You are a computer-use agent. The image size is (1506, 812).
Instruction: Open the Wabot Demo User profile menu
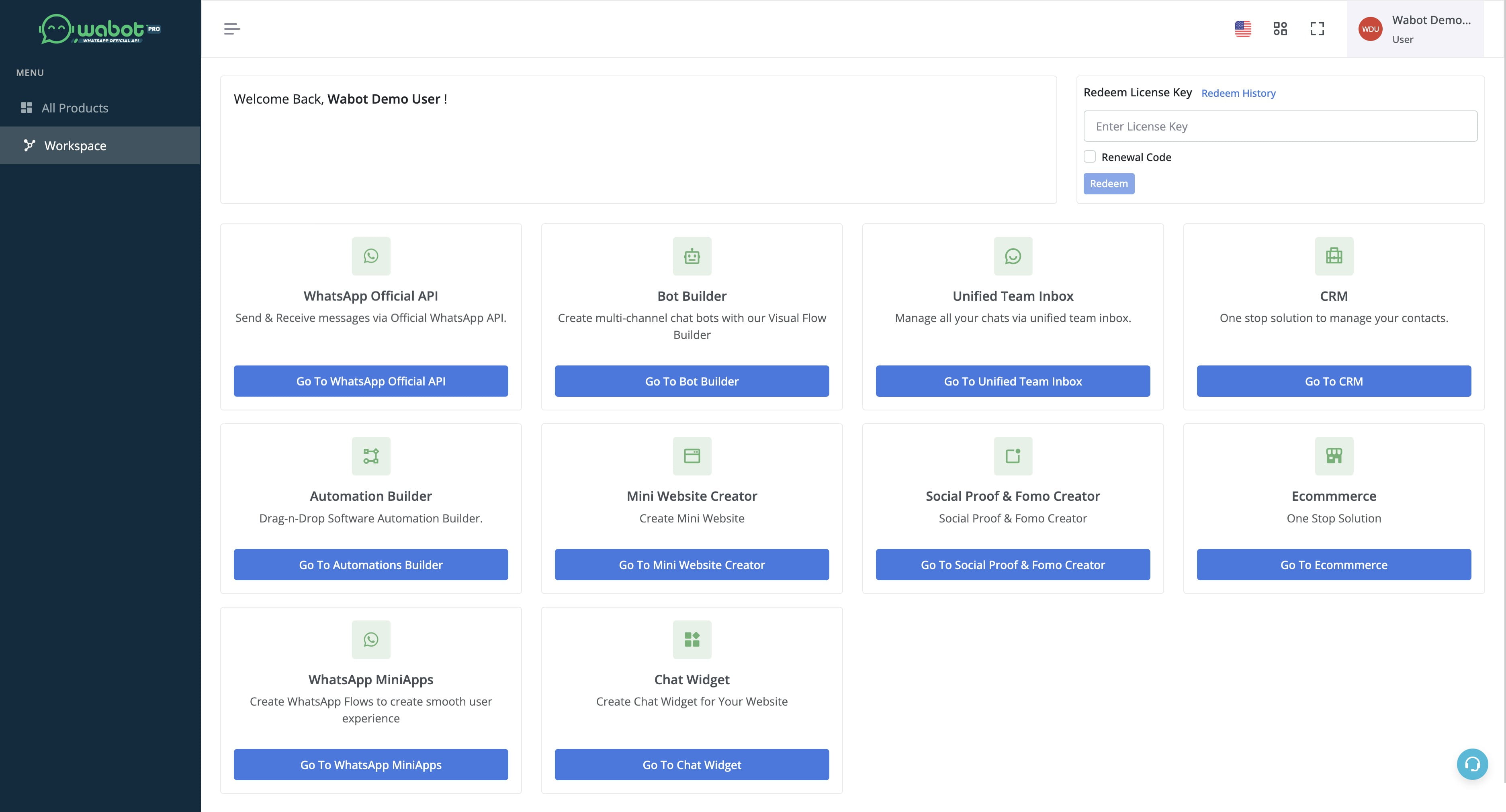(x=1415, y=29)
